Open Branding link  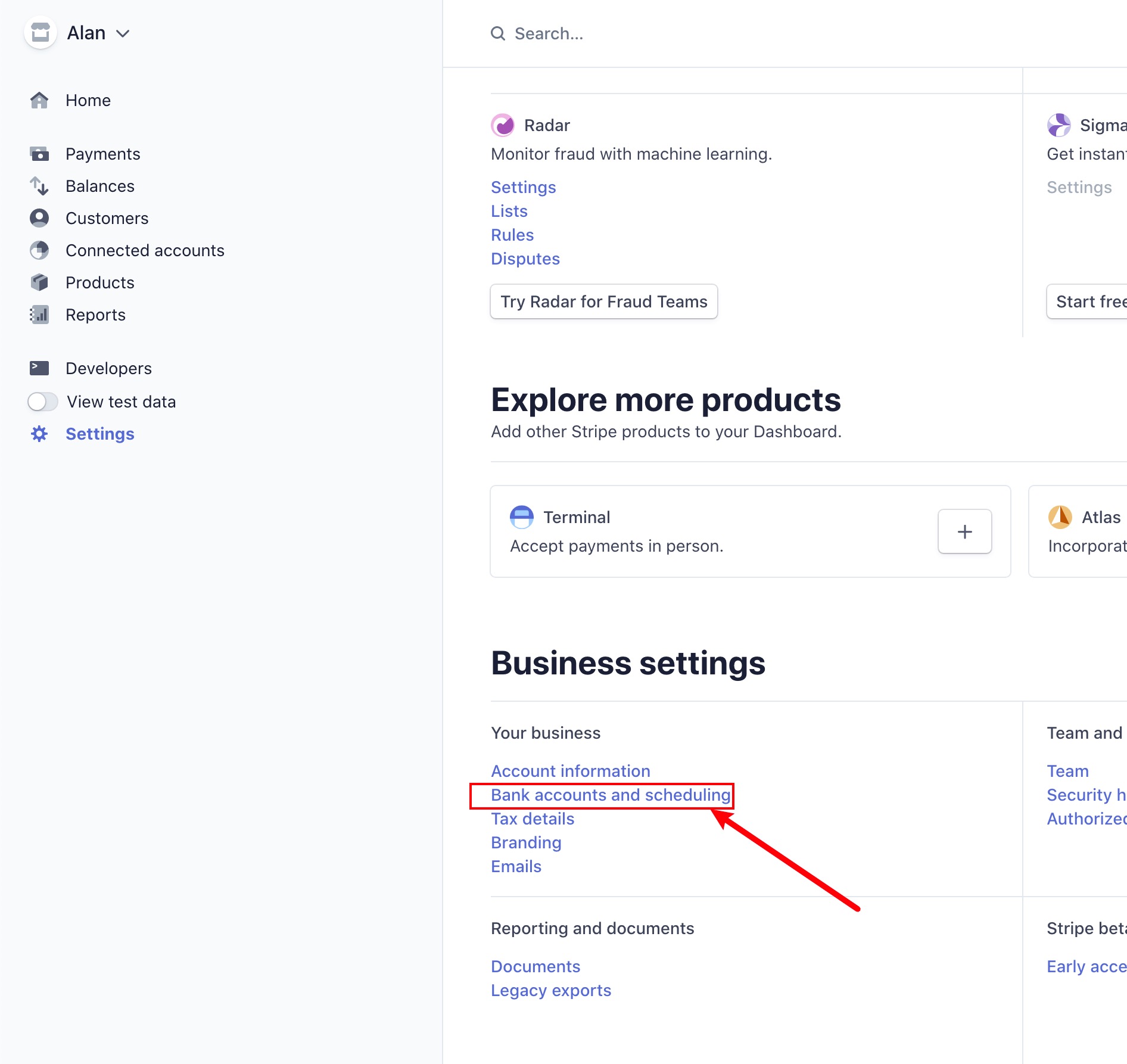point(526,842)
